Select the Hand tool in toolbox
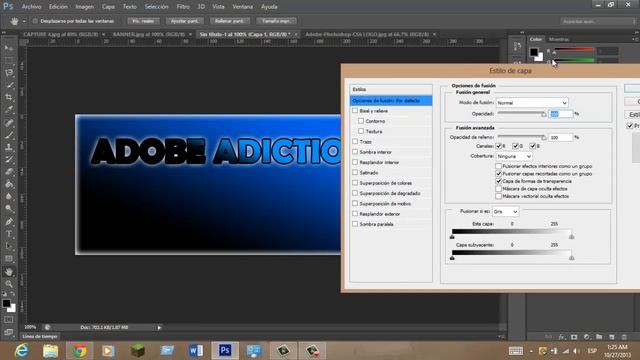The image size is (640, 360). (x=9, y=271)
